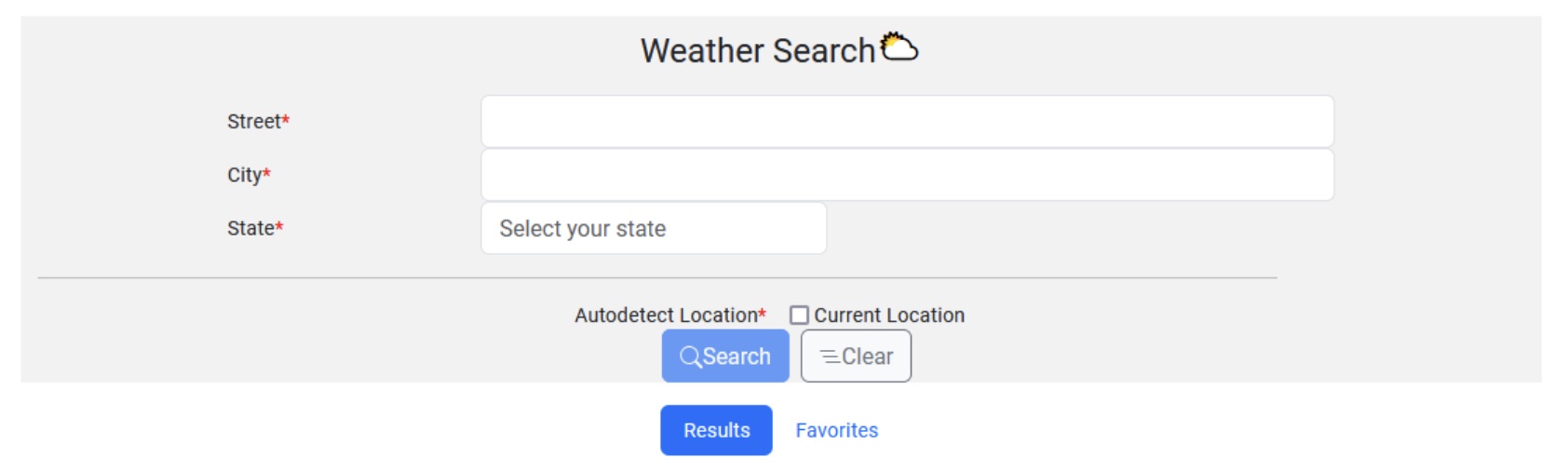Click the red asterisk next to Street
The width and height of the screenshot is (1568, 471).
click(x=286, y=120)
